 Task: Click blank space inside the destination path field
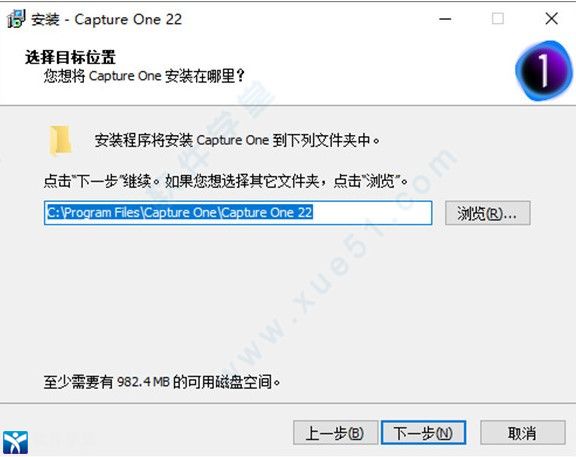click(371, 213)
